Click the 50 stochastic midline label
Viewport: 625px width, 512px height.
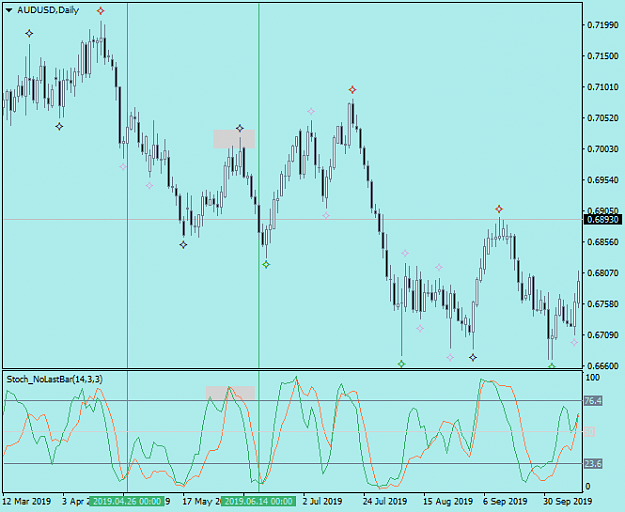pyautogui.click(x=590, y=432)
